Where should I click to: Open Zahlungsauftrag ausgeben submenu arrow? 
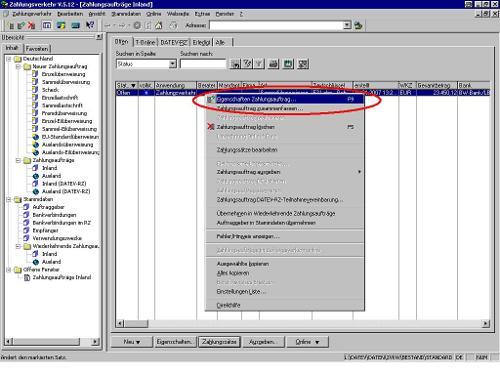[x=359, y=172]
